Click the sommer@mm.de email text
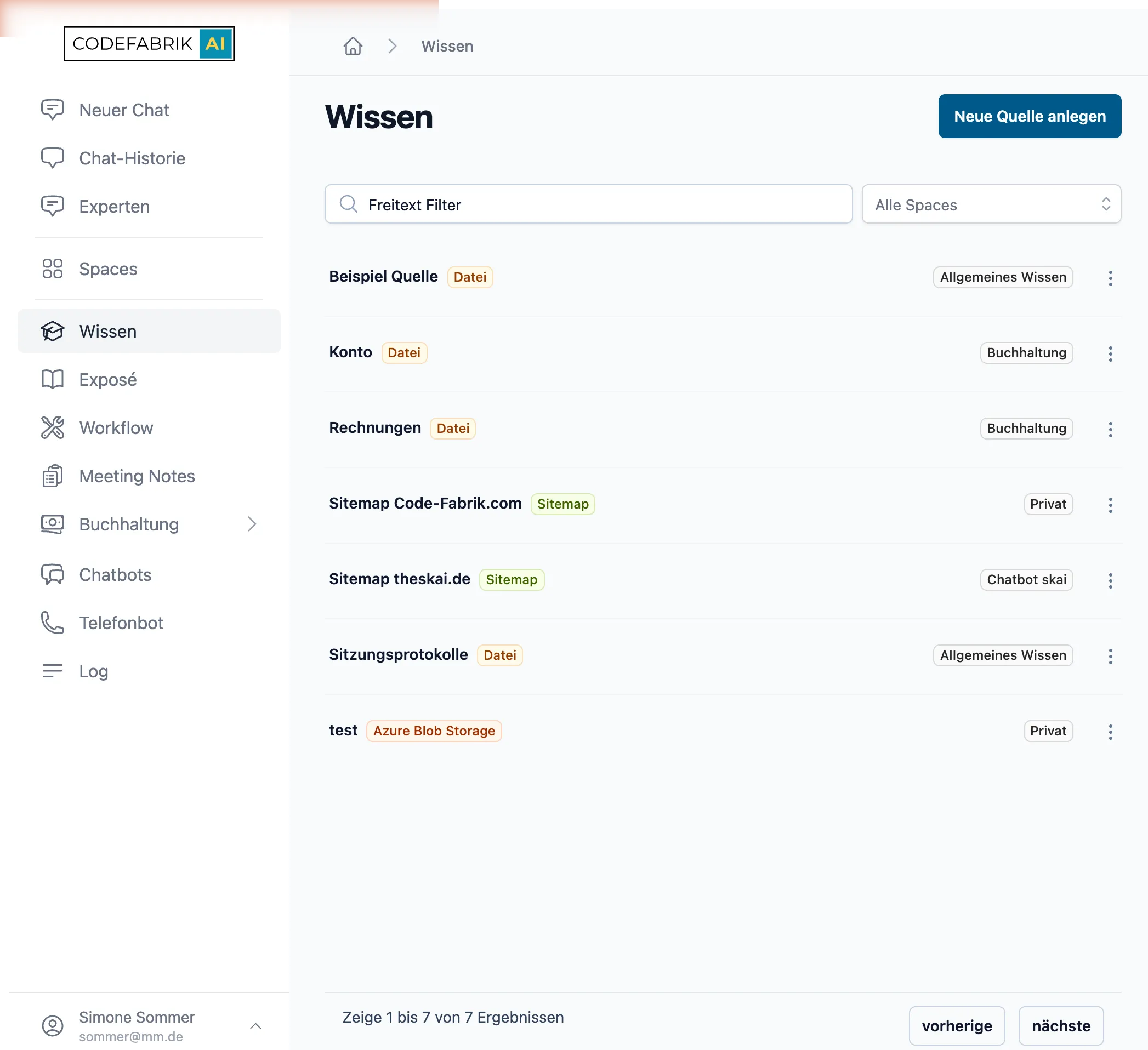Image resolution: width=1148 pixels, height=1050 pixels. [131, 1037]
